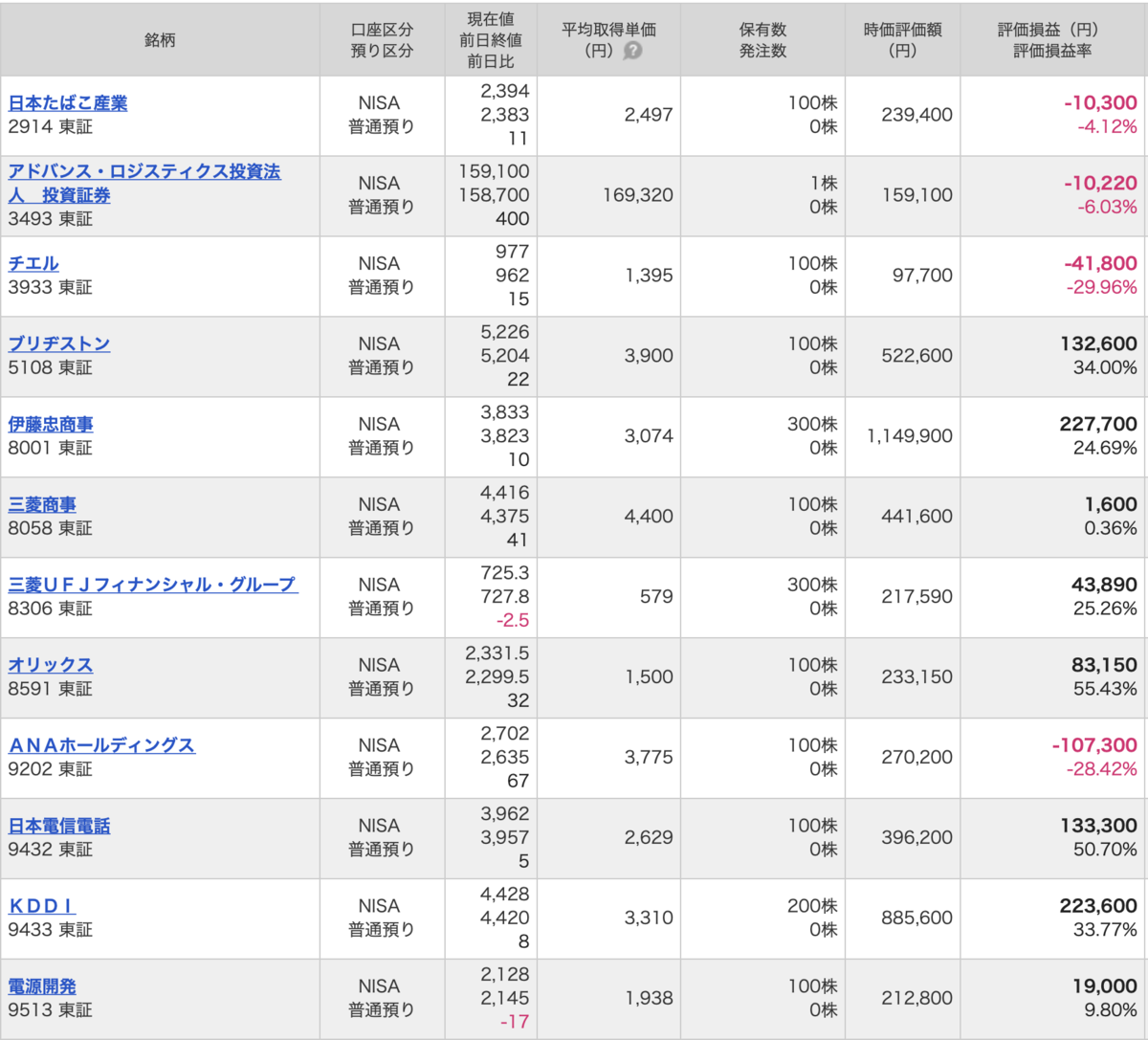The width and height of the screenshot is (1148, 1040).
Task: Select the -107,300 loss for ANAホールディングス
Action: tap(1094, 745)
